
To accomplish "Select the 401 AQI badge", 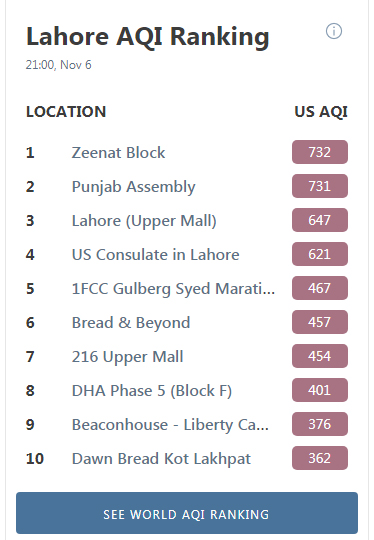I will (x=320, y=390).
